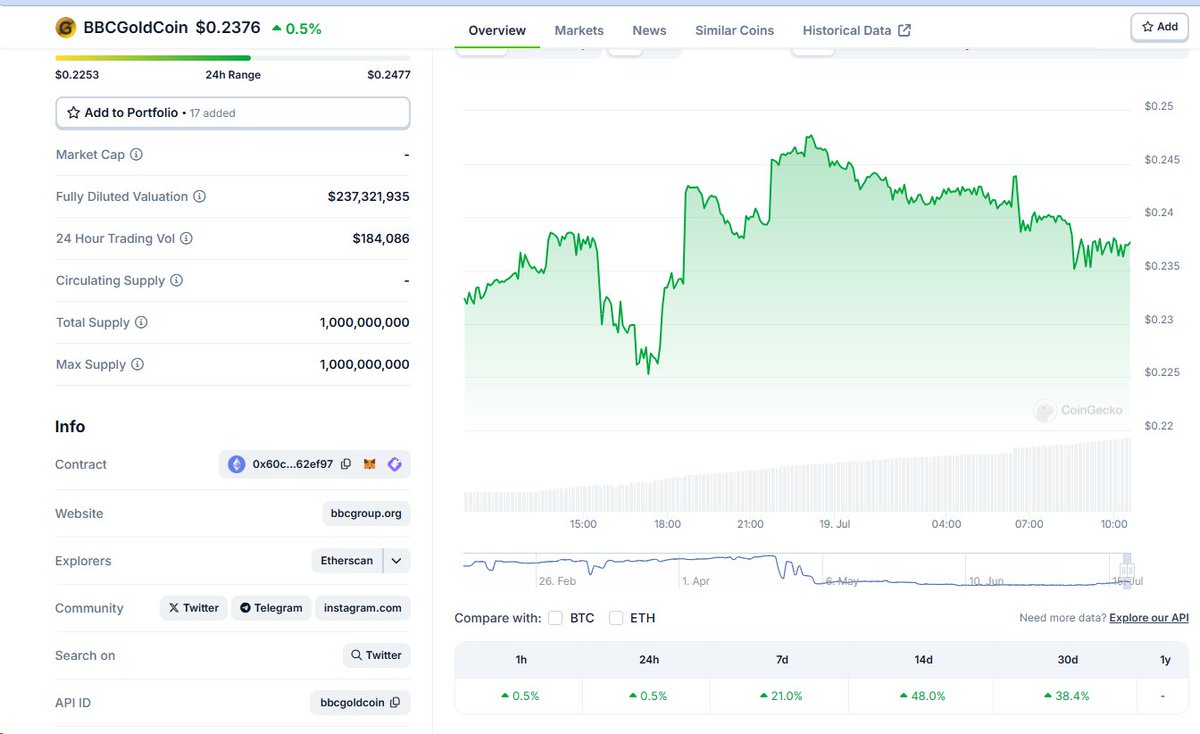Screen dimensions: 1200x734
Task: Click the Ethereum icon beside the contract address
Action: coord(237,464)
